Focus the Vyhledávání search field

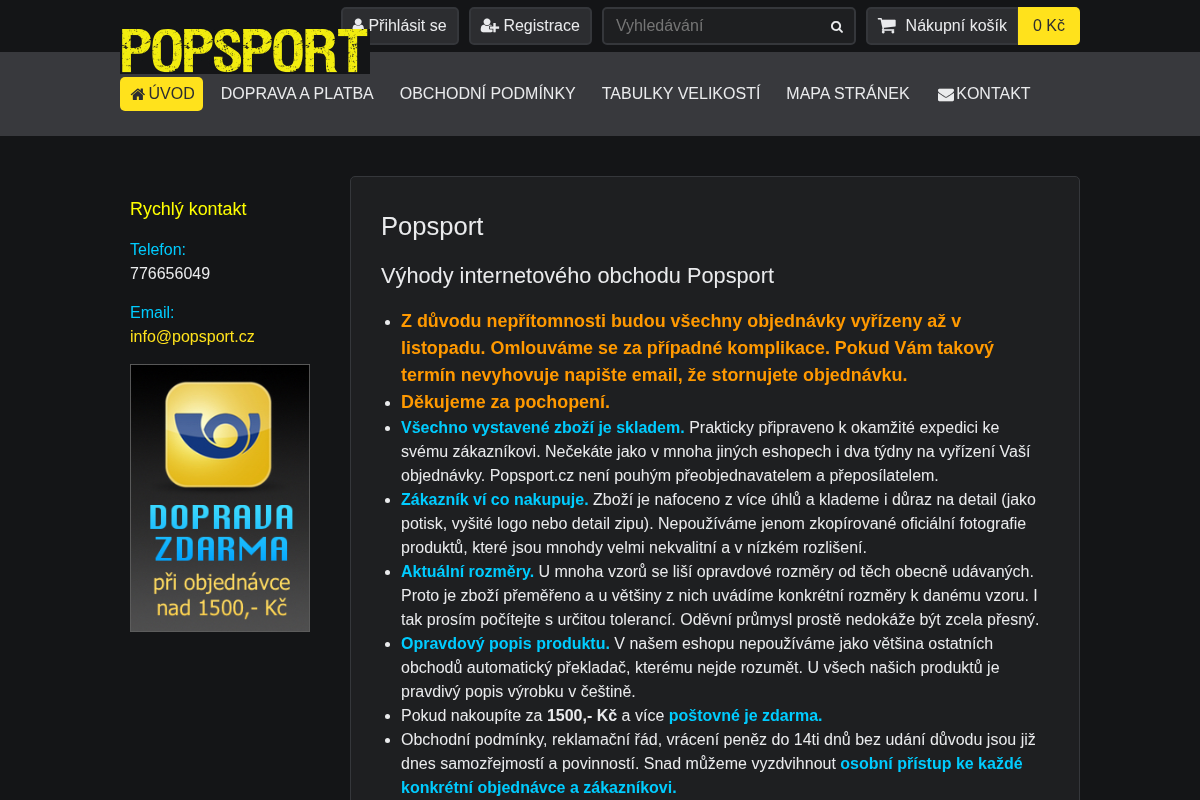click(x=729, y=26)
